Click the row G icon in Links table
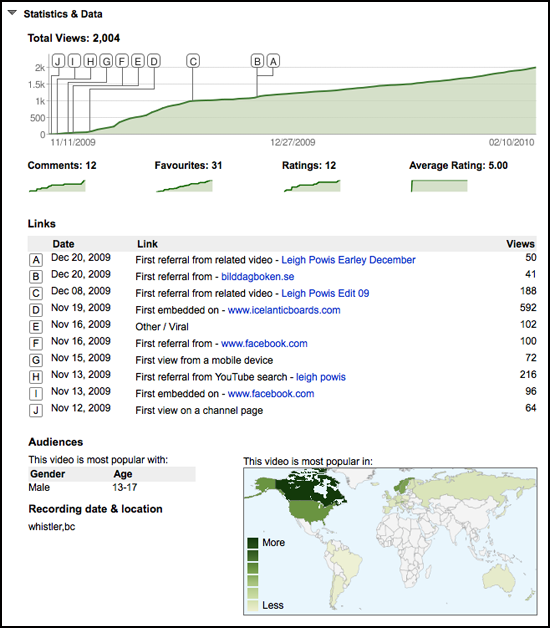 tap(36, 360)
